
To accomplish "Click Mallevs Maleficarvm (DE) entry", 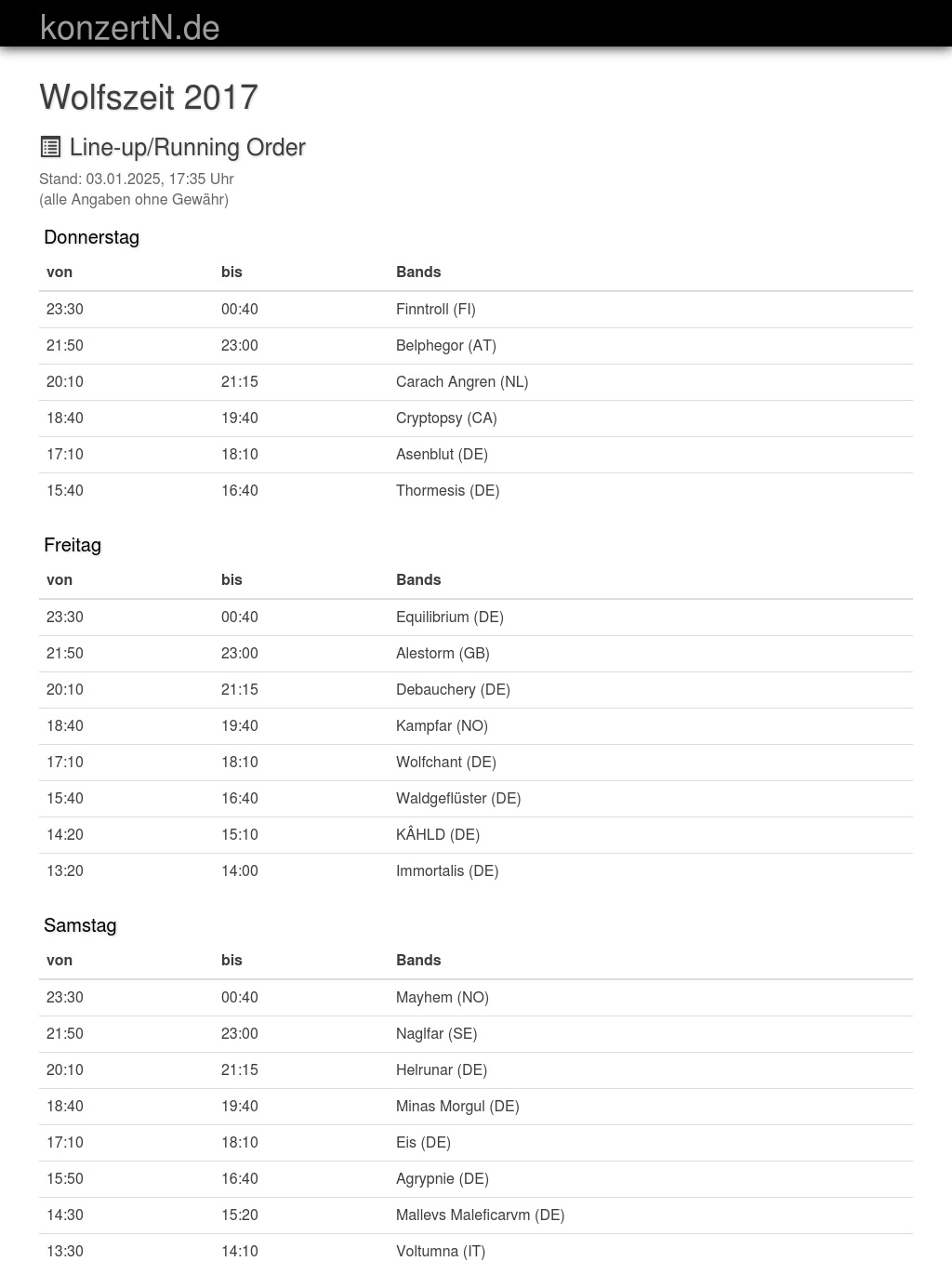I will 480,1215.
